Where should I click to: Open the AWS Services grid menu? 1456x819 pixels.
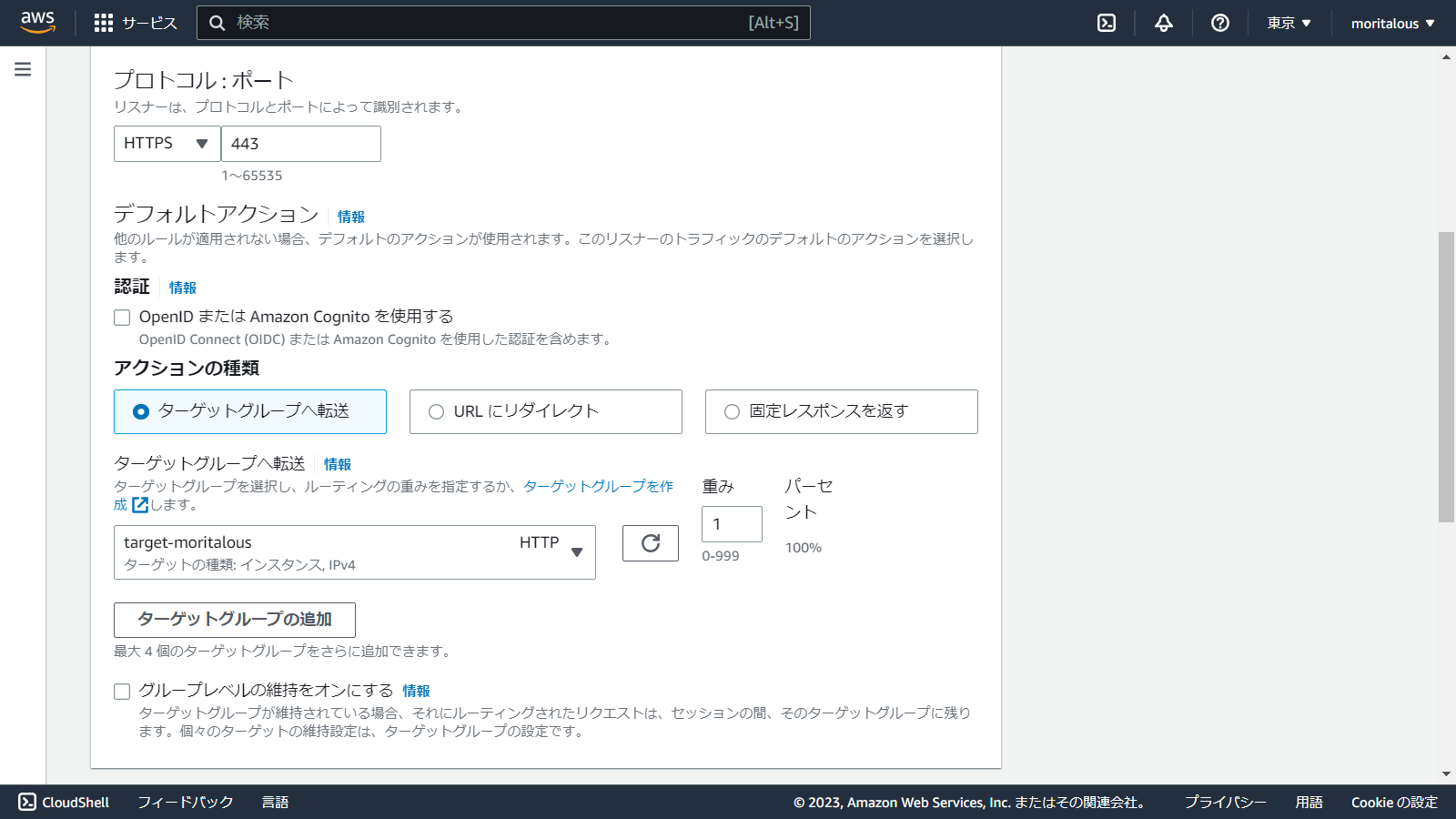103,23
